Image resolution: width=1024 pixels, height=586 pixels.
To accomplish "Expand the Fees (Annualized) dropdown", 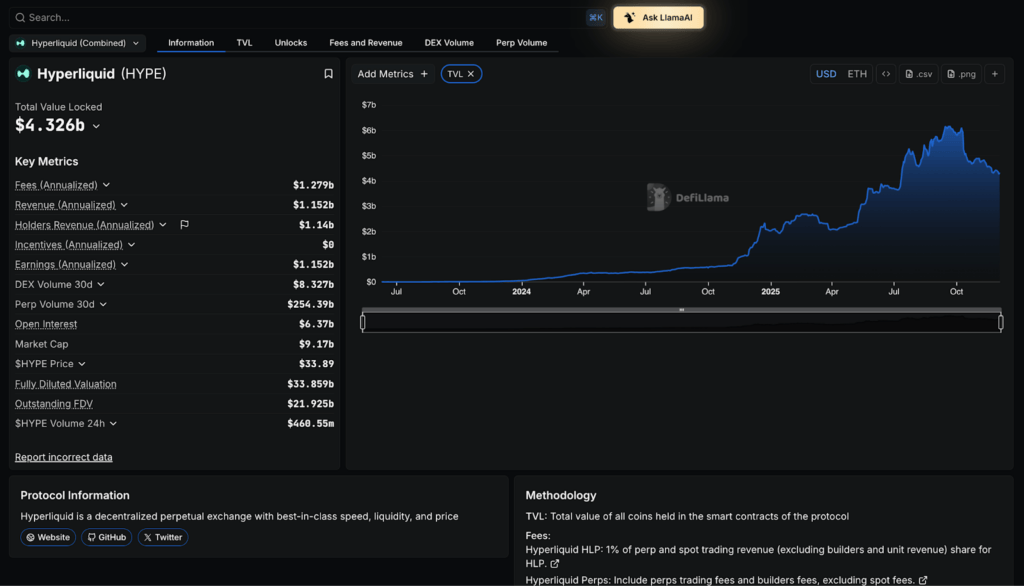I will 105,184.
